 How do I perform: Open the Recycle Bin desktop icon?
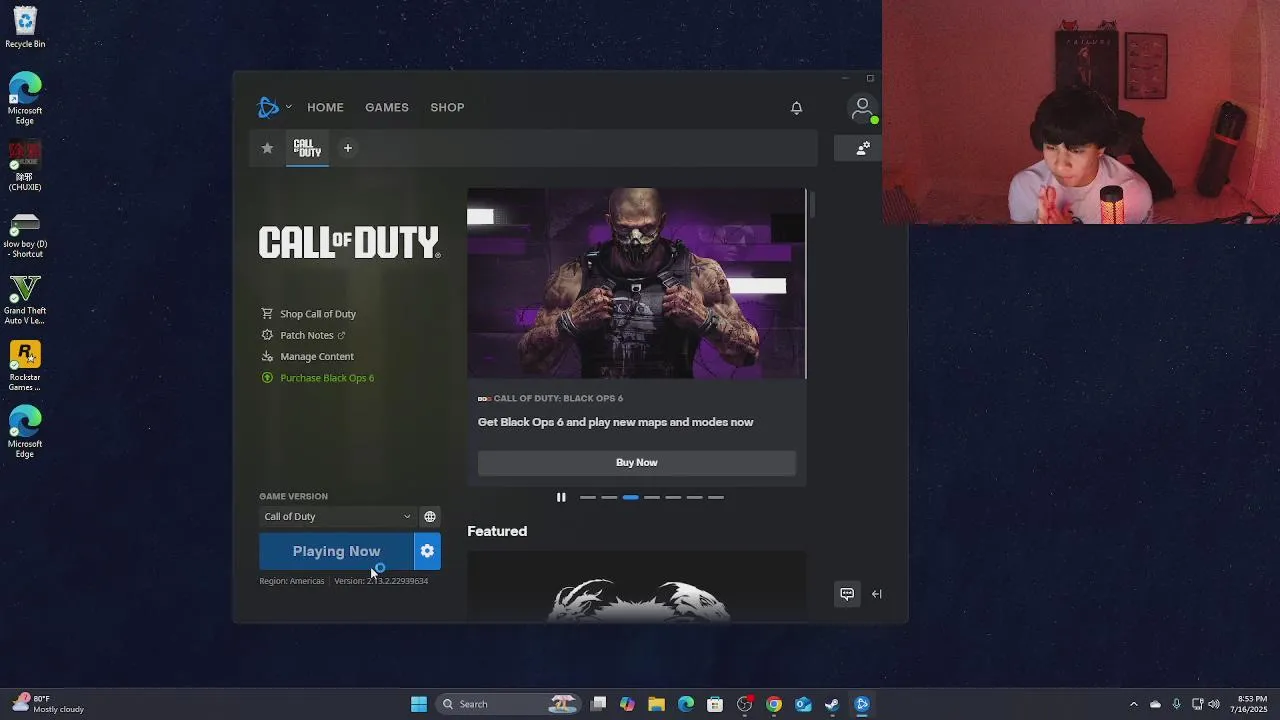(x=25, y=28)
